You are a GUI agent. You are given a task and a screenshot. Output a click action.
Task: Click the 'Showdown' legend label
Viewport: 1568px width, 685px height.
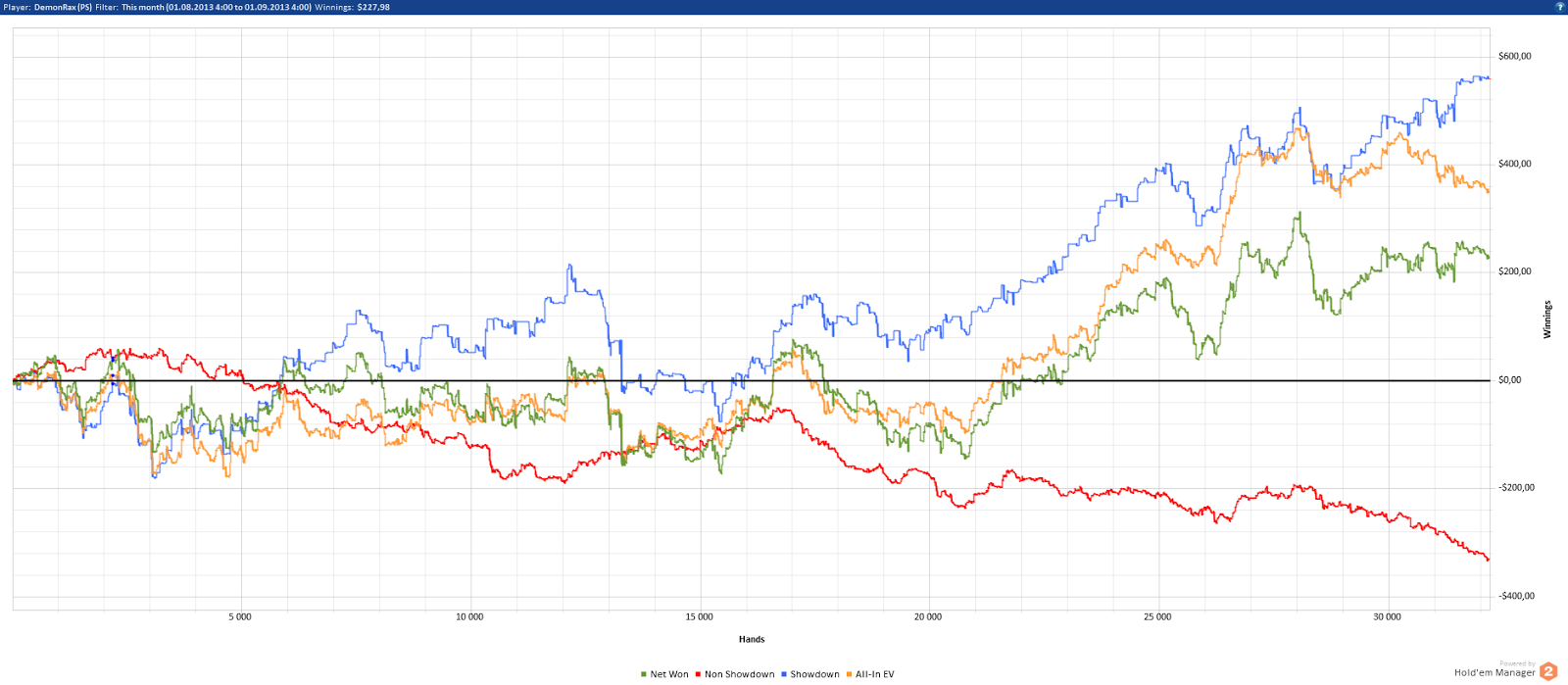tap(815, 674)
